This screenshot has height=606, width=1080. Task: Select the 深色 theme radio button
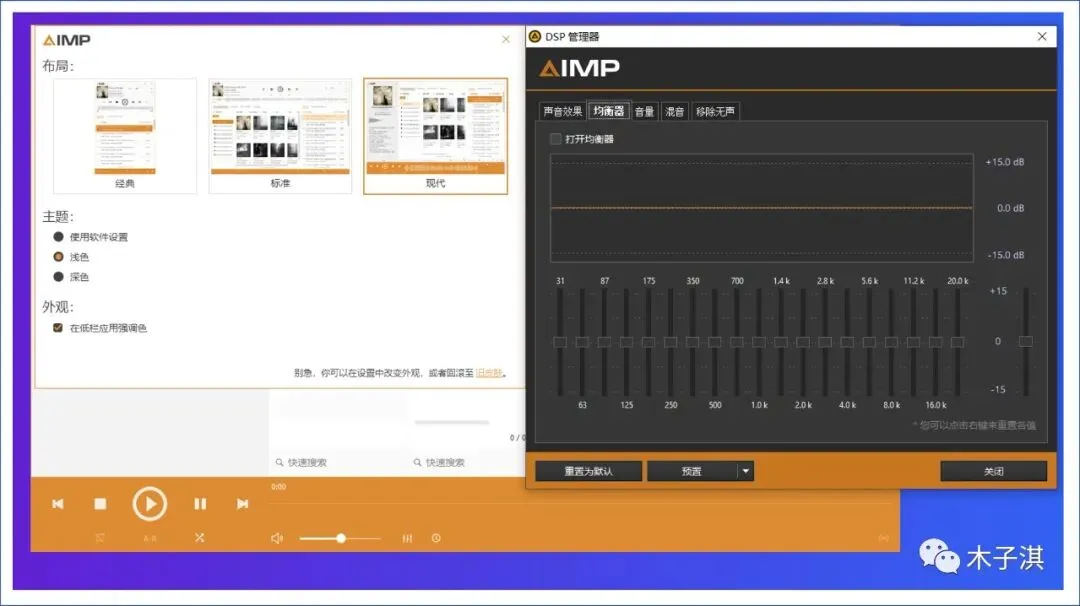[59, 277]
